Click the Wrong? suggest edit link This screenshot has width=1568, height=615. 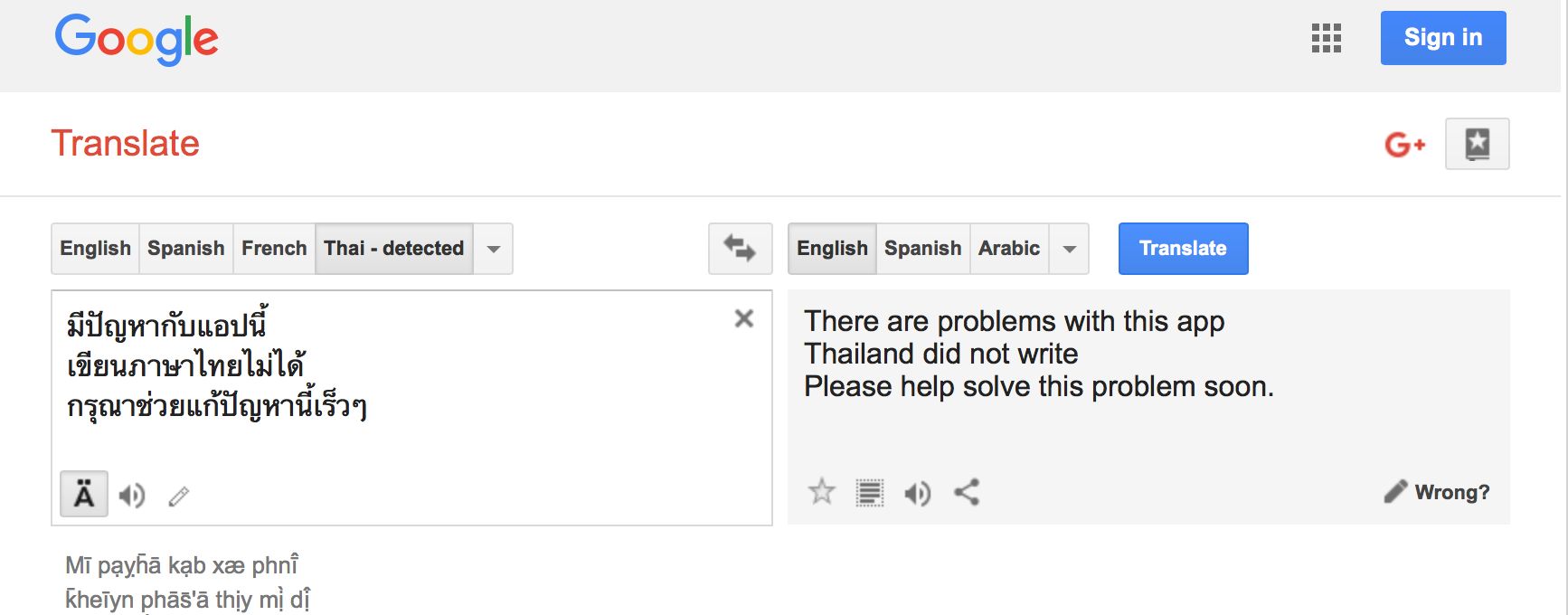click(1437, 492)
